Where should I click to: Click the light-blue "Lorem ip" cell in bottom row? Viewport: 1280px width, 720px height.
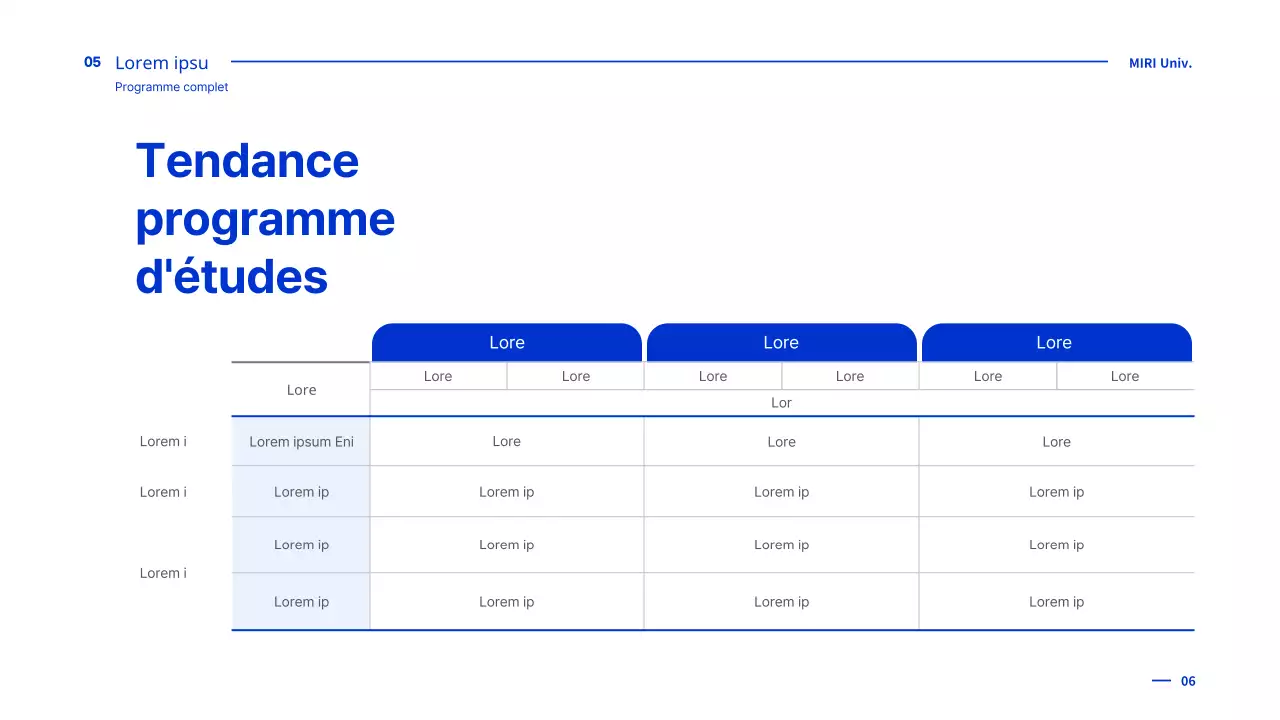[x=301, y=602]
